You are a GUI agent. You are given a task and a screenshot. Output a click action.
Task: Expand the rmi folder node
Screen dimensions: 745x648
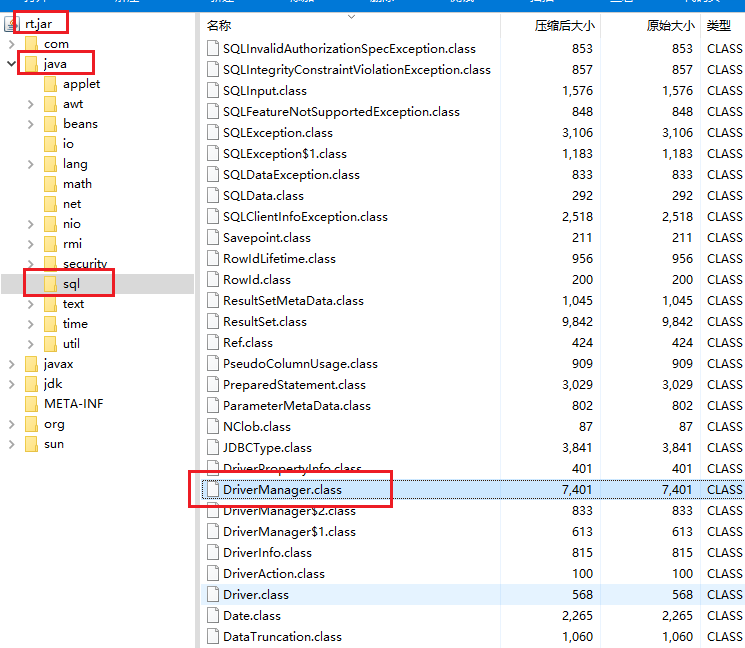[x=30, y=244]
